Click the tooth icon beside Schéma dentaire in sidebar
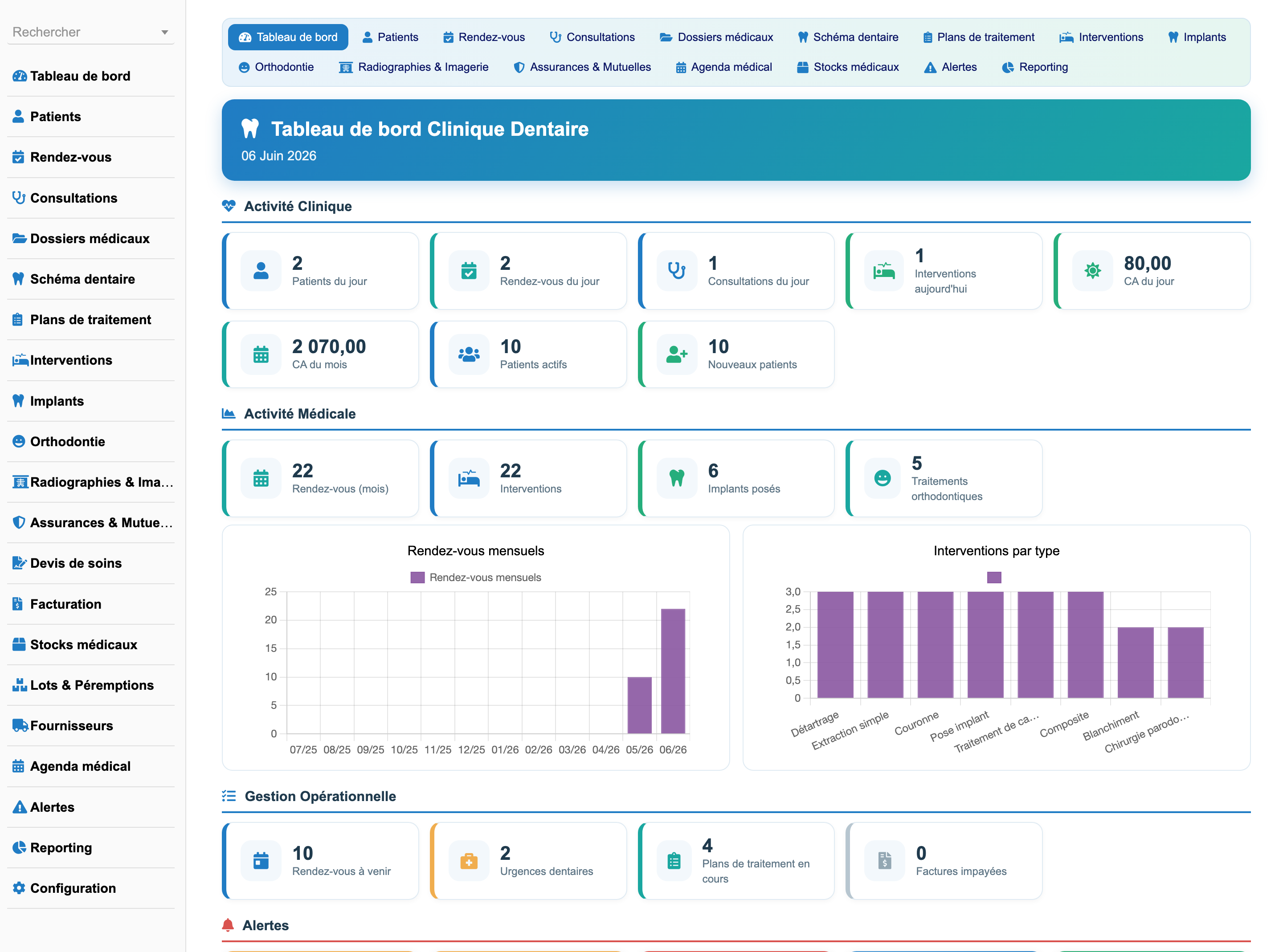This screenshot has height=952, width=1283. tap(18, 279)
